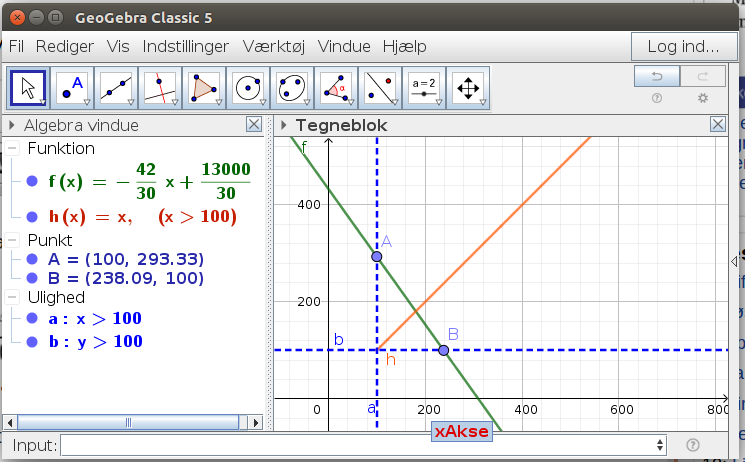Hide point A in algebra list
This screenshot has width=745, height=462.
pyautogui.click(x=32, y=259)
